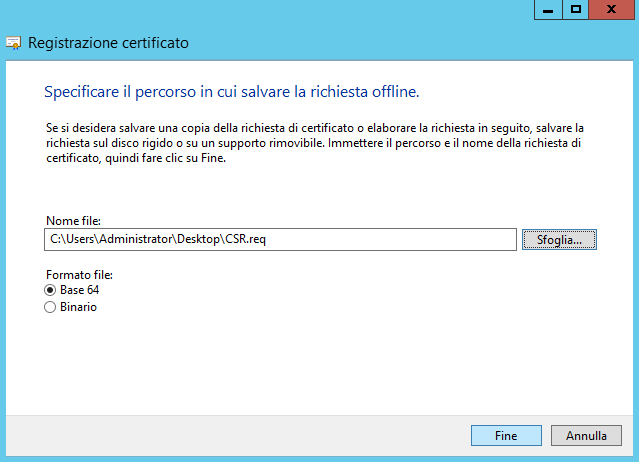Click the 'Binario' option label text
This screenshot has height=462, width=639.
pyautogui.click(x=78, y=307)
